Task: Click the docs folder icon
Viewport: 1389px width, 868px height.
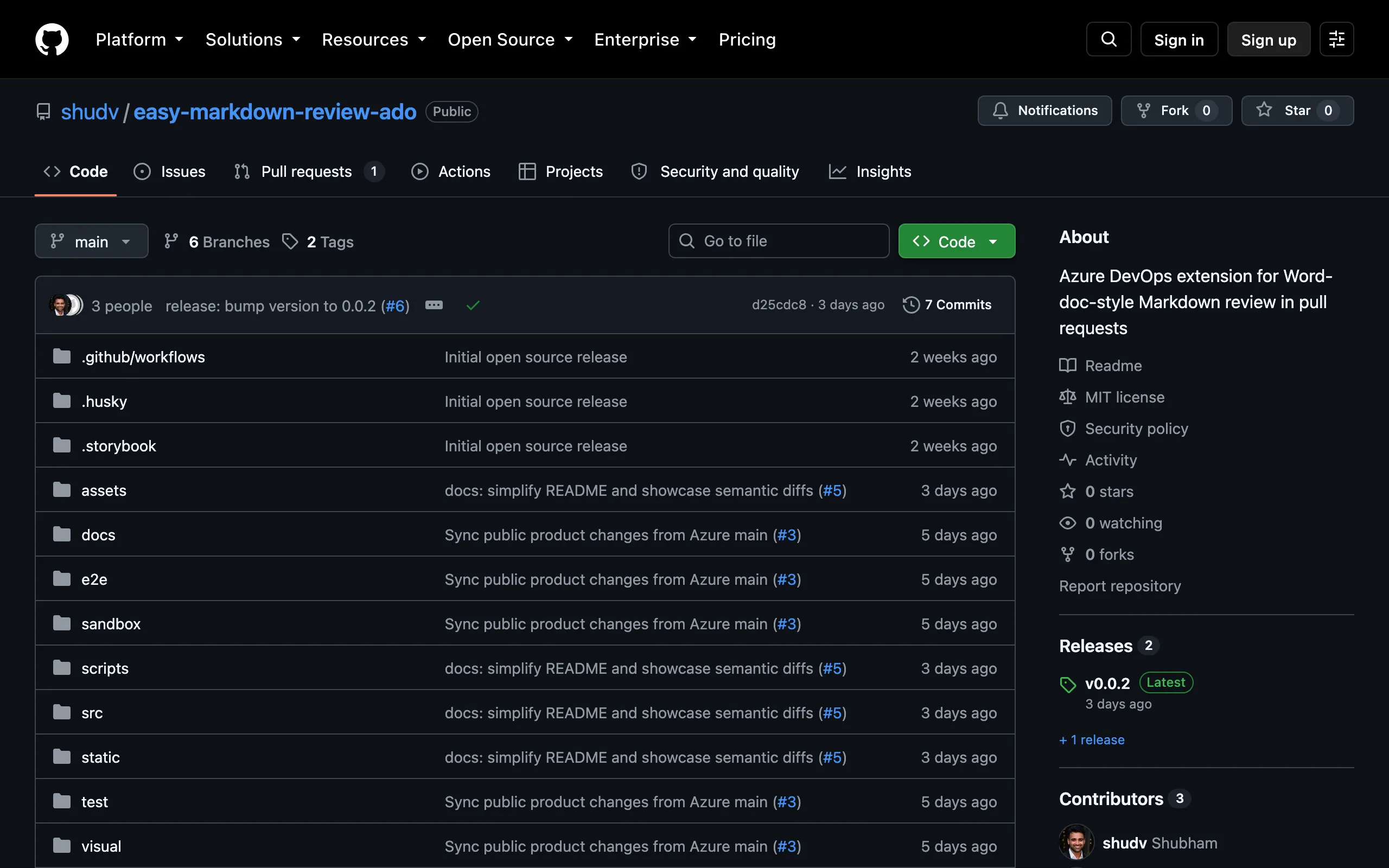Action: [61, 534]
